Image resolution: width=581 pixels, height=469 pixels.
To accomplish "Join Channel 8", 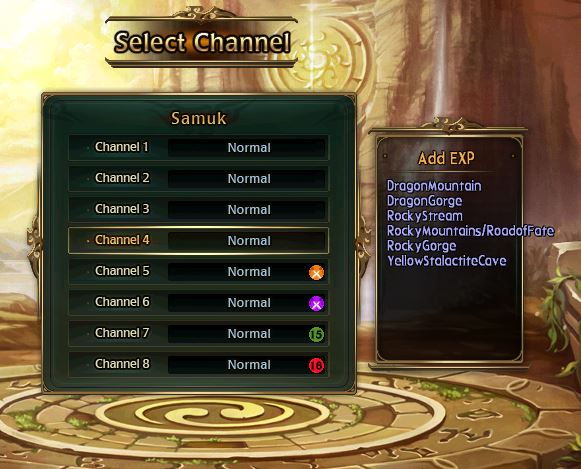I will [198, 365].
